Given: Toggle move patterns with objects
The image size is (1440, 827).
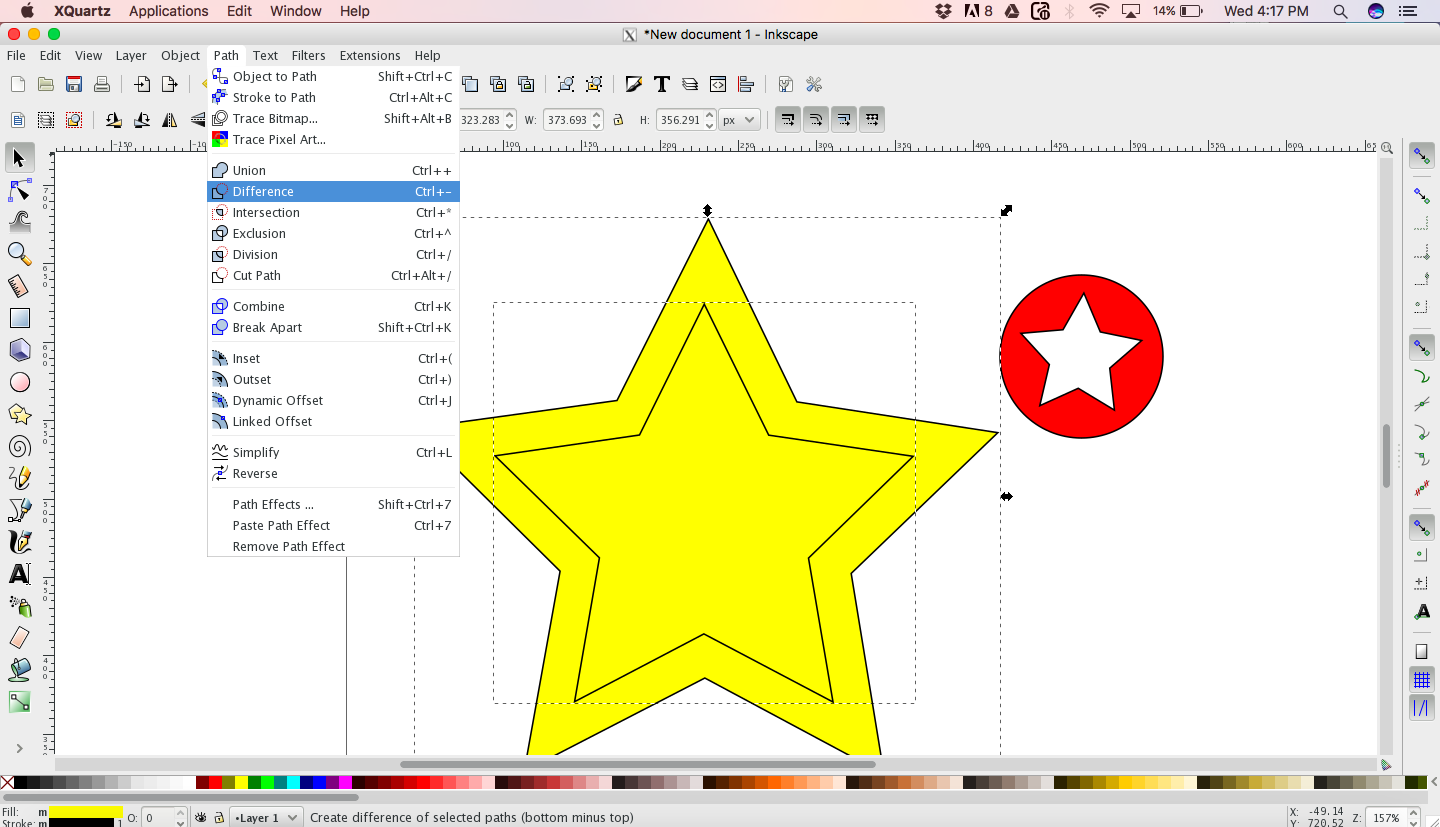Looking at the screenshot, I should coord(872,120).
